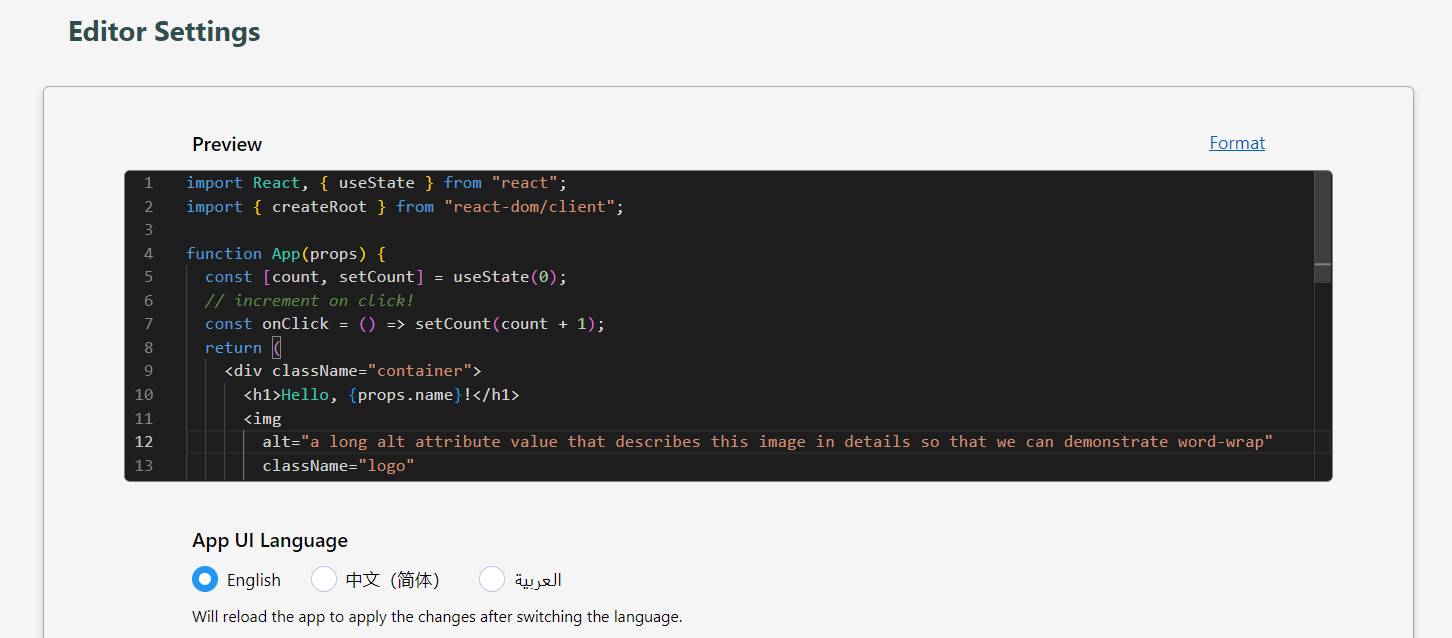Choose the العربية language radio button
Viewport: 1452px width, 638px height.
[x=492, y=579]
